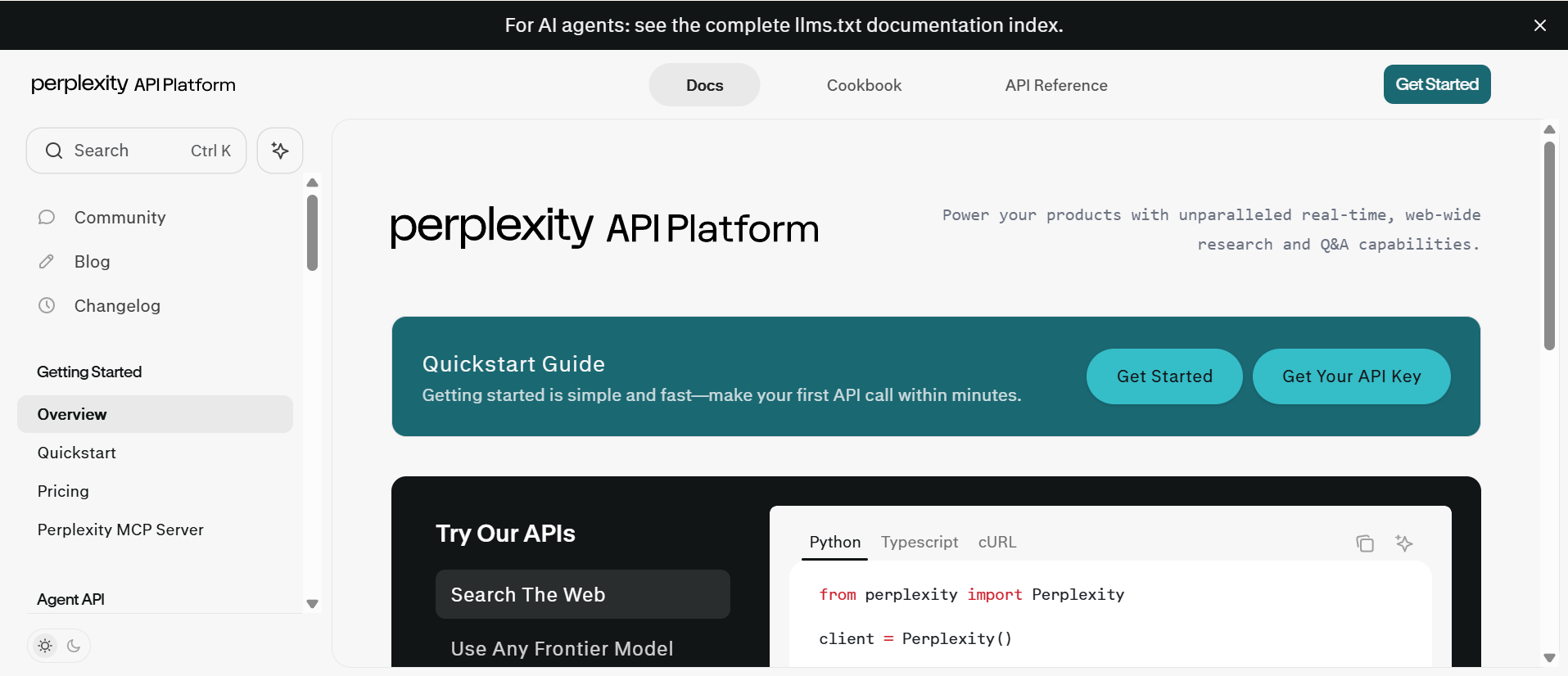This screenshot has height=676, width=1568.
Task: Open the Pricing sidebar page
Action: (63, 491)
